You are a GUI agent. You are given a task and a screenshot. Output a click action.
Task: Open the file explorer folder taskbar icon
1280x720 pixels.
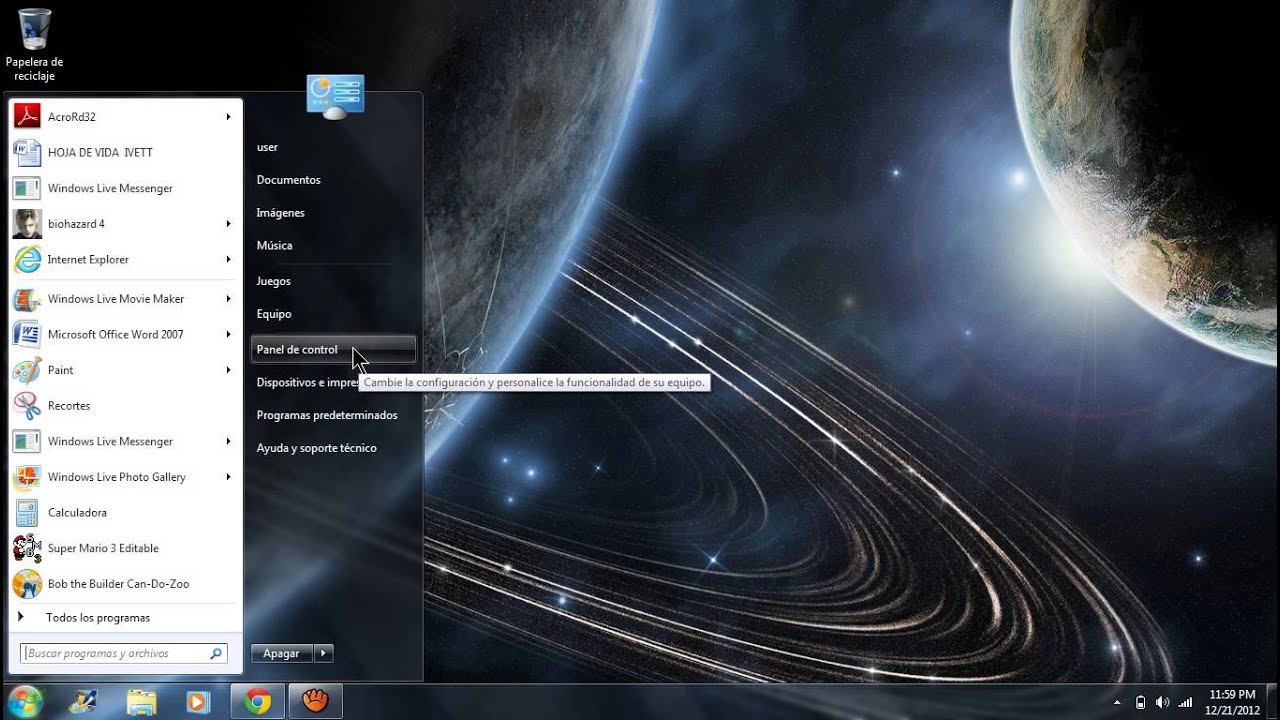(x=141, y=702)
